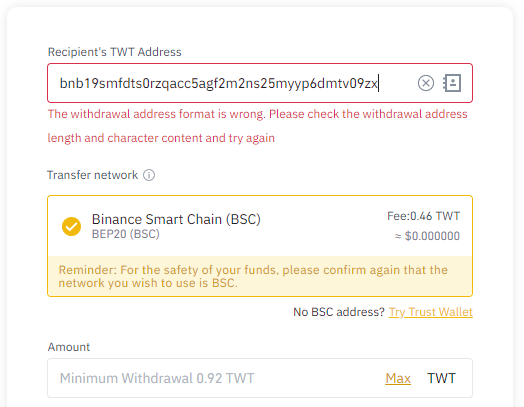Click the Transfer network label
This screenshot has width=524, height=407.
92,175
